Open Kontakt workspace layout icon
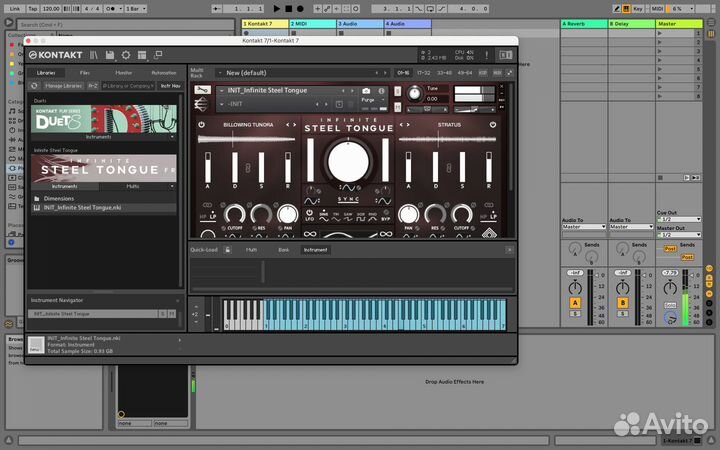Viewport: 720px width, 450px height. coord(142,55)
